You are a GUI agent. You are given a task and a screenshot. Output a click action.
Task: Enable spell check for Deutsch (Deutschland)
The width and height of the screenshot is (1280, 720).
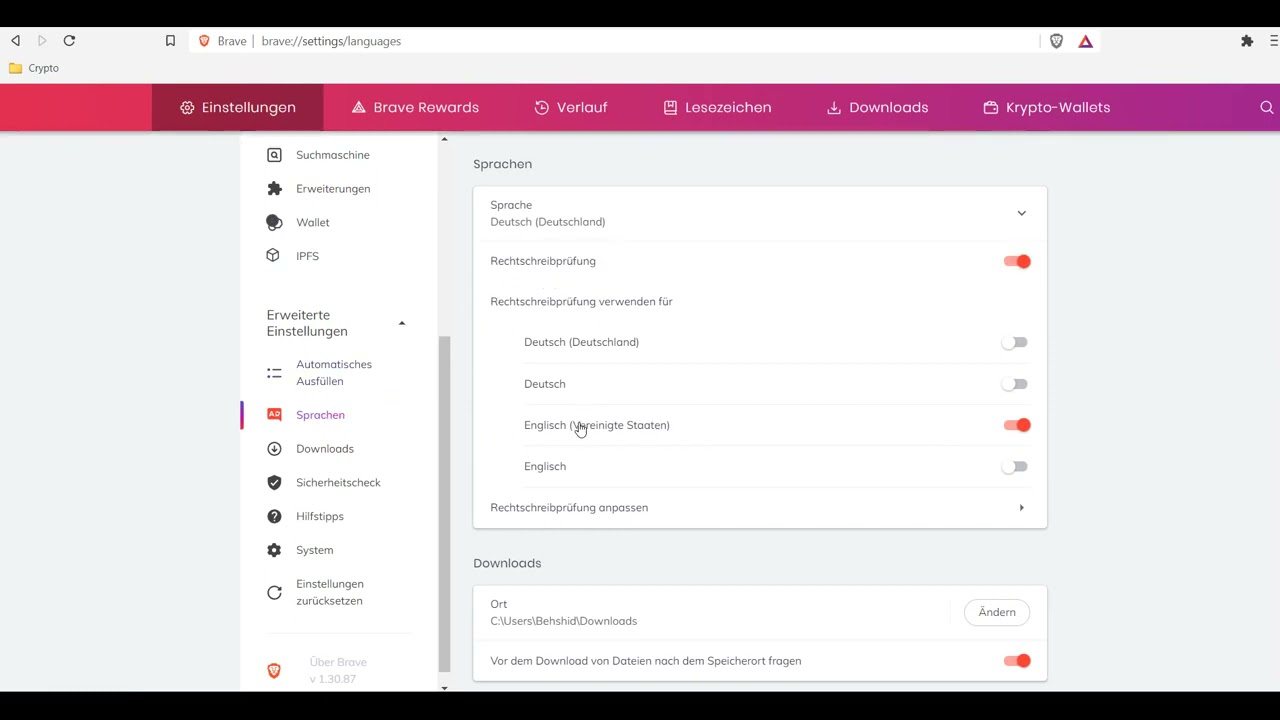pyautogui.click(x=1015, y=343)
